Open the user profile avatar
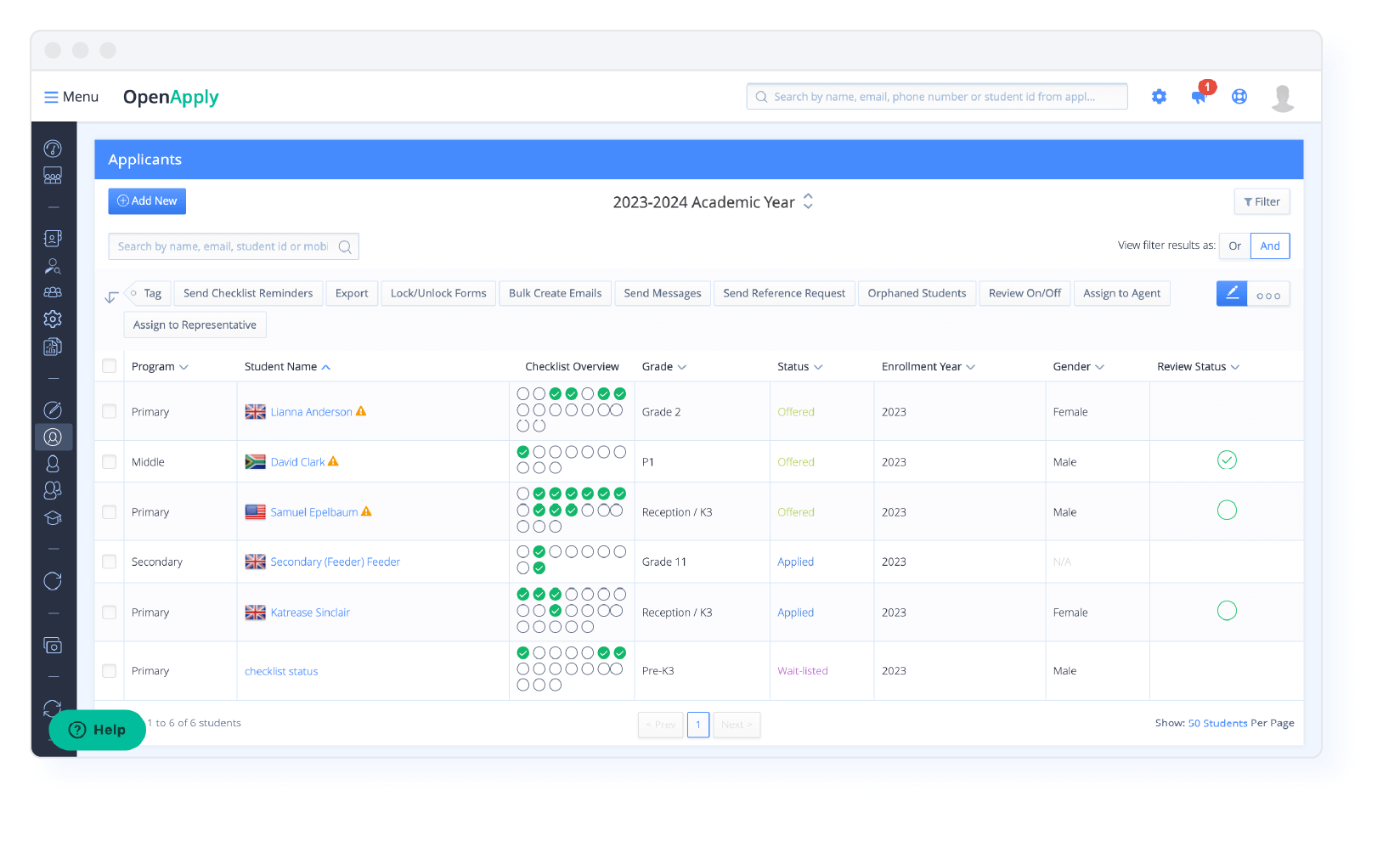 pos(1282,98)
